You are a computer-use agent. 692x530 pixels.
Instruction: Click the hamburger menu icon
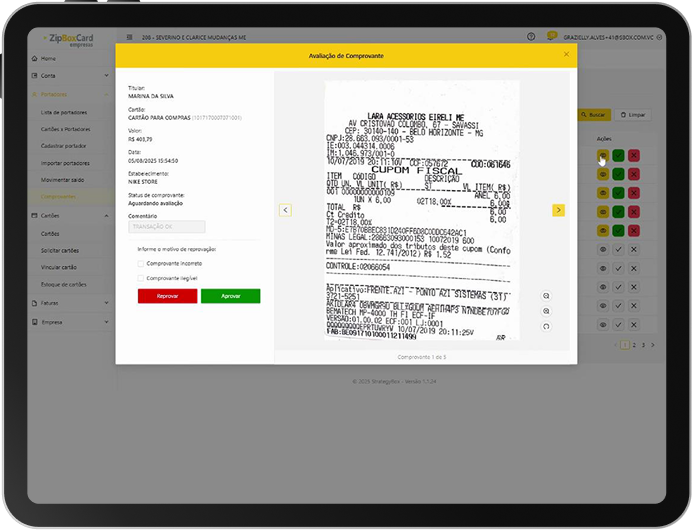coord(130,37)
